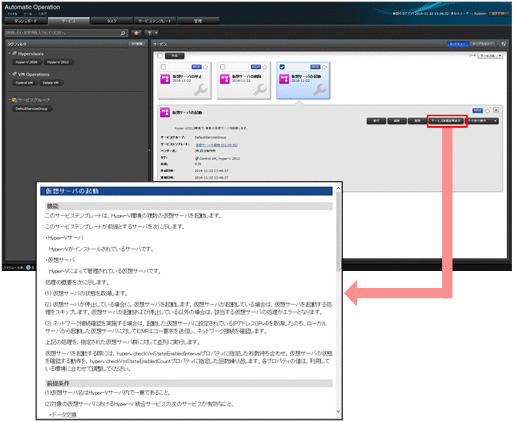This screenshot has height=422, width=514.
Task: Click the pink service icon on 仮想サーバの削除 card
Action: pyautogui.click(x=225, y=79)
